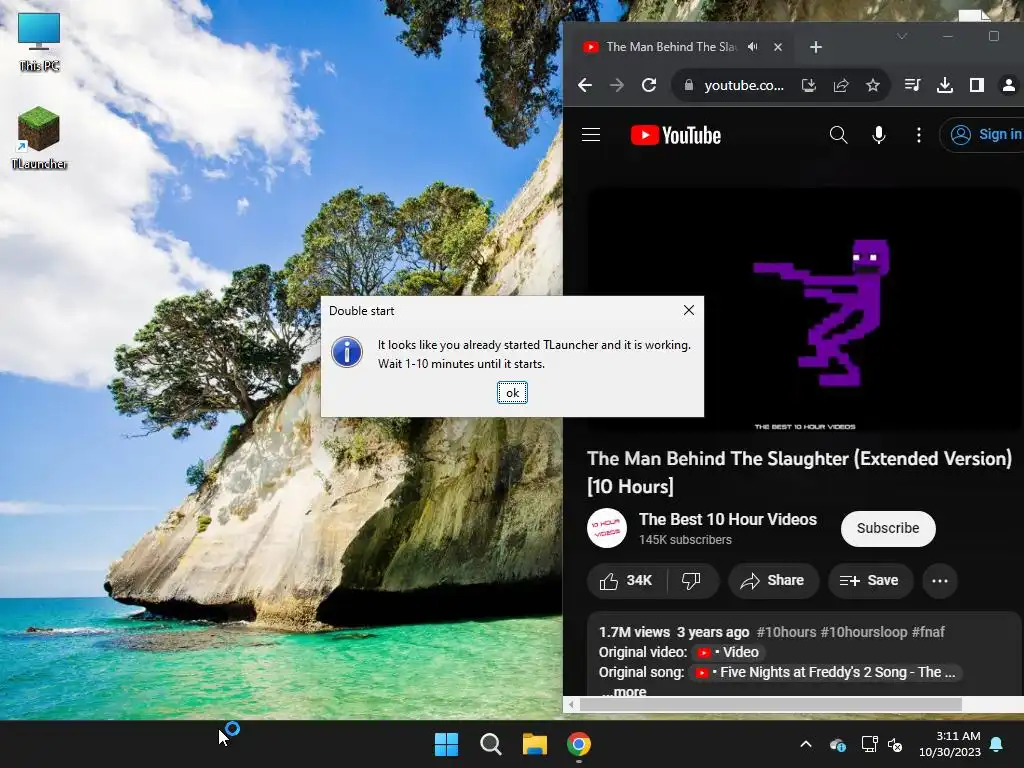
Task: Expand description with ...more
Action: [x=624, y=691]
